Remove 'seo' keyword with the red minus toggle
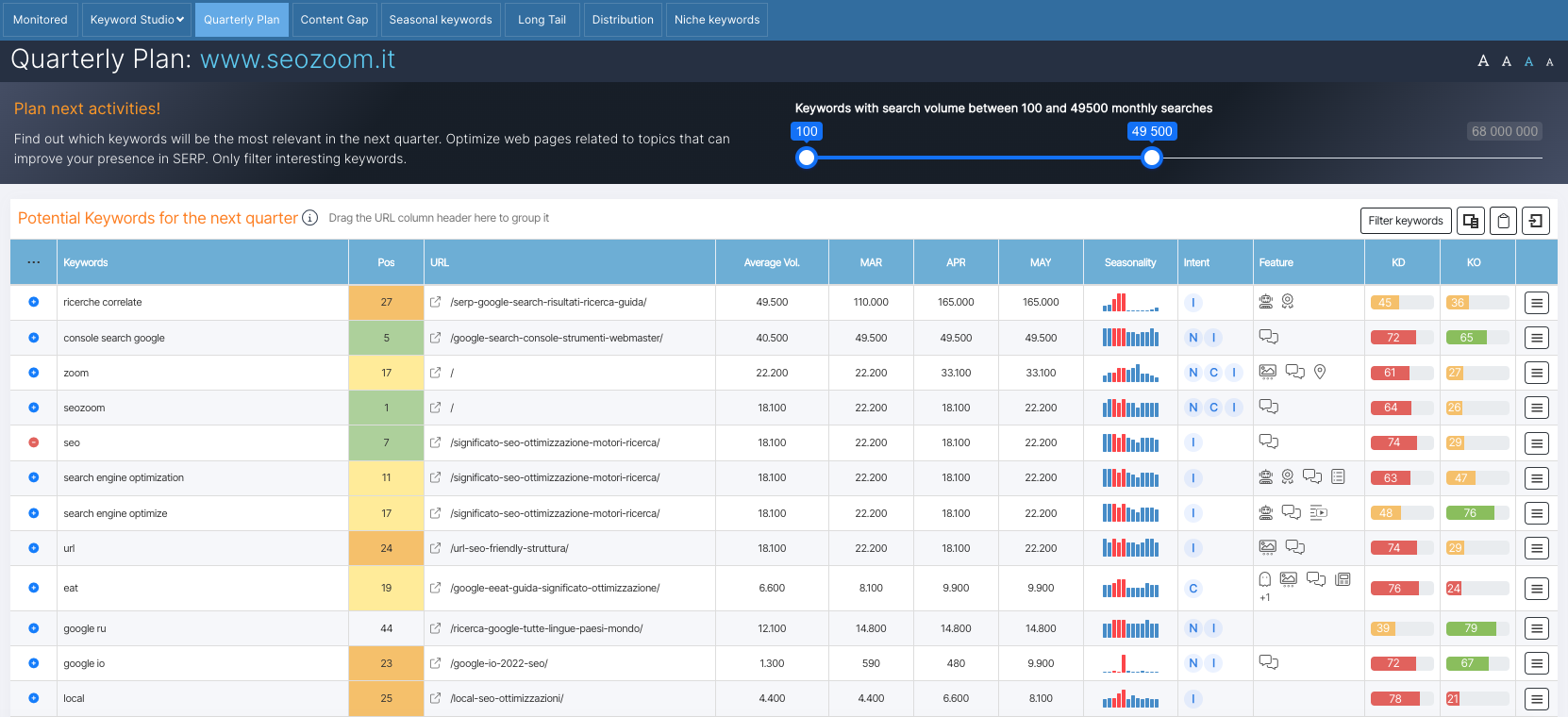 pos(34,442)
